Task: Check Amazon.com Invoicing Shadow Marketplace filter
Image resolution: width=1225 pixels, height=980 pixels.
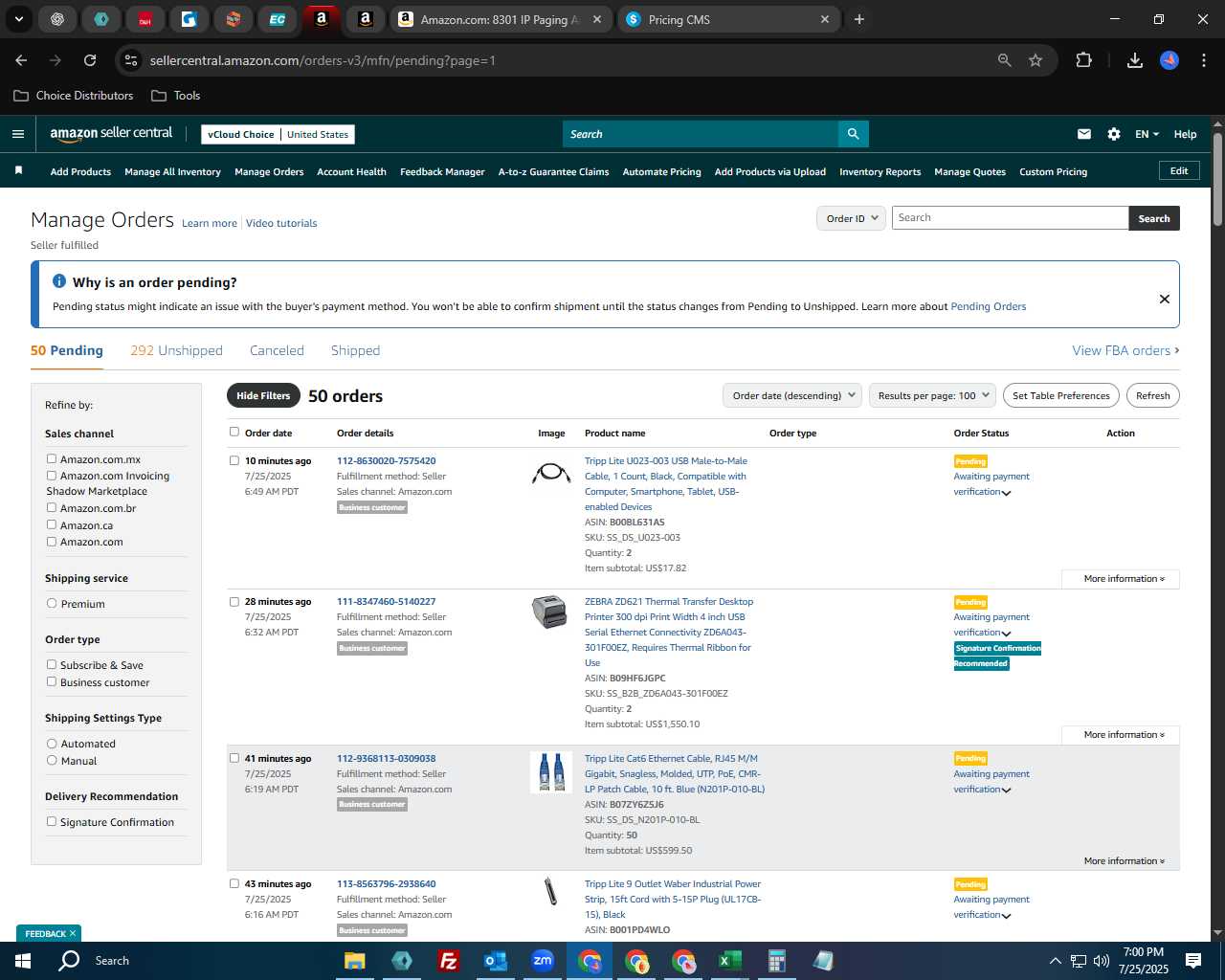Action: 52,475
